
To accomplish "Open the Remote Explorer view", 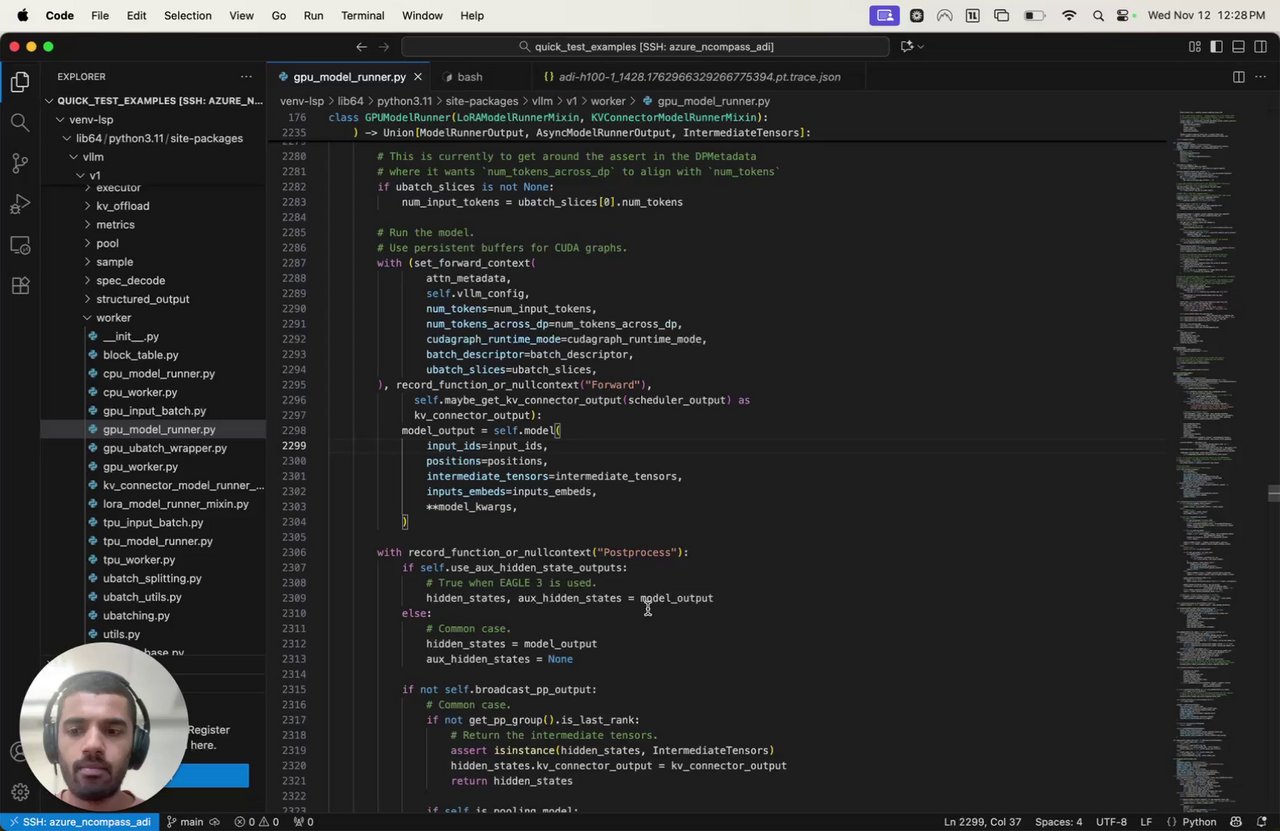I will point(20,245).
